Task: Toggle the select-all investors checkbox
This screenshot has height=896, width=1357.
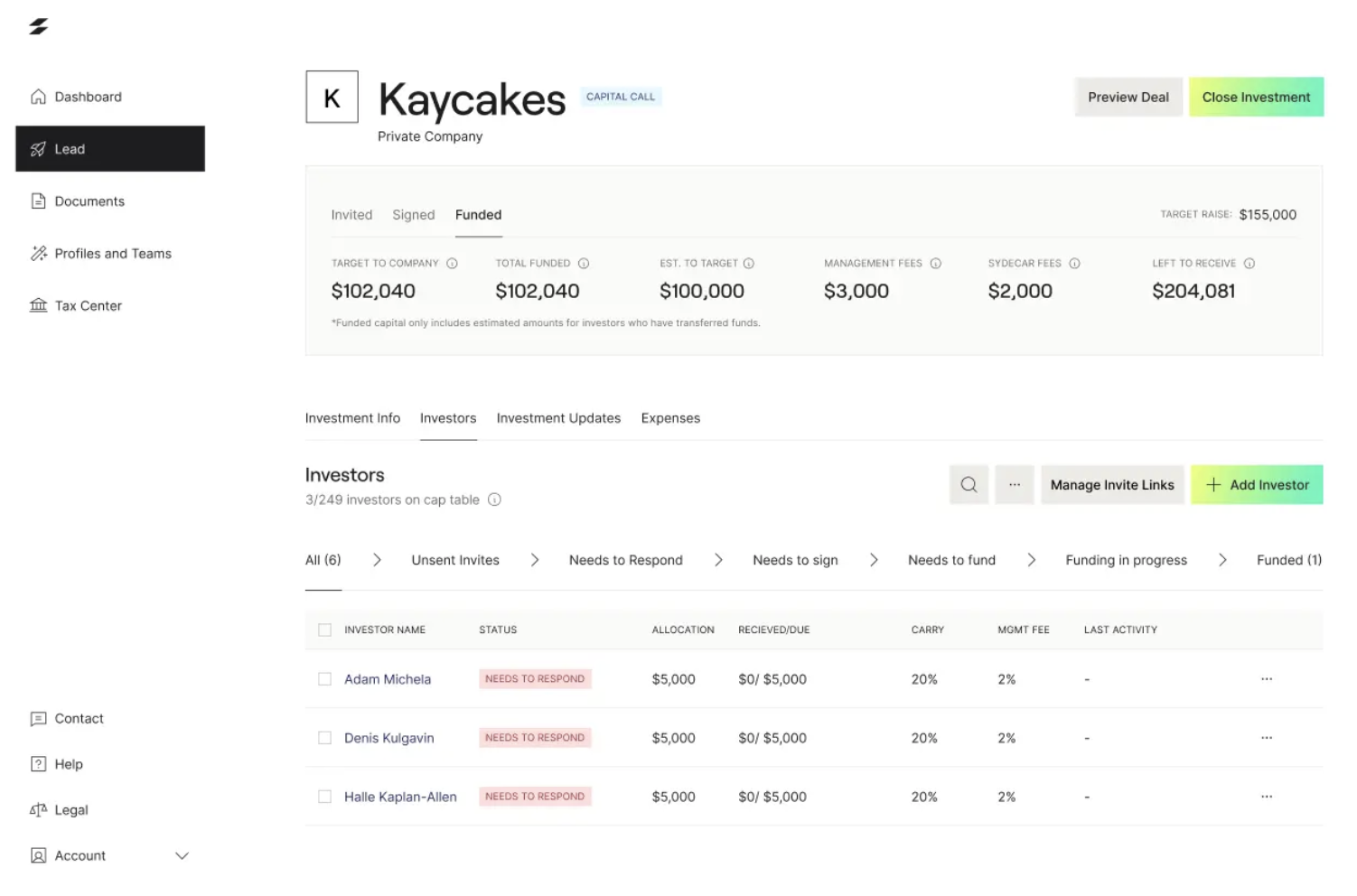Action: point(325,630)
